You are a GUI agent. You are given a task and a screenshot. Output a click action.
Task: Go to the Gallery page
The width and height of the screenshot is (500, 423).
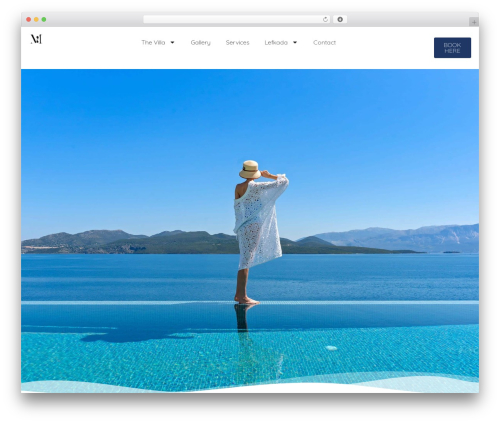coord(200,42)
